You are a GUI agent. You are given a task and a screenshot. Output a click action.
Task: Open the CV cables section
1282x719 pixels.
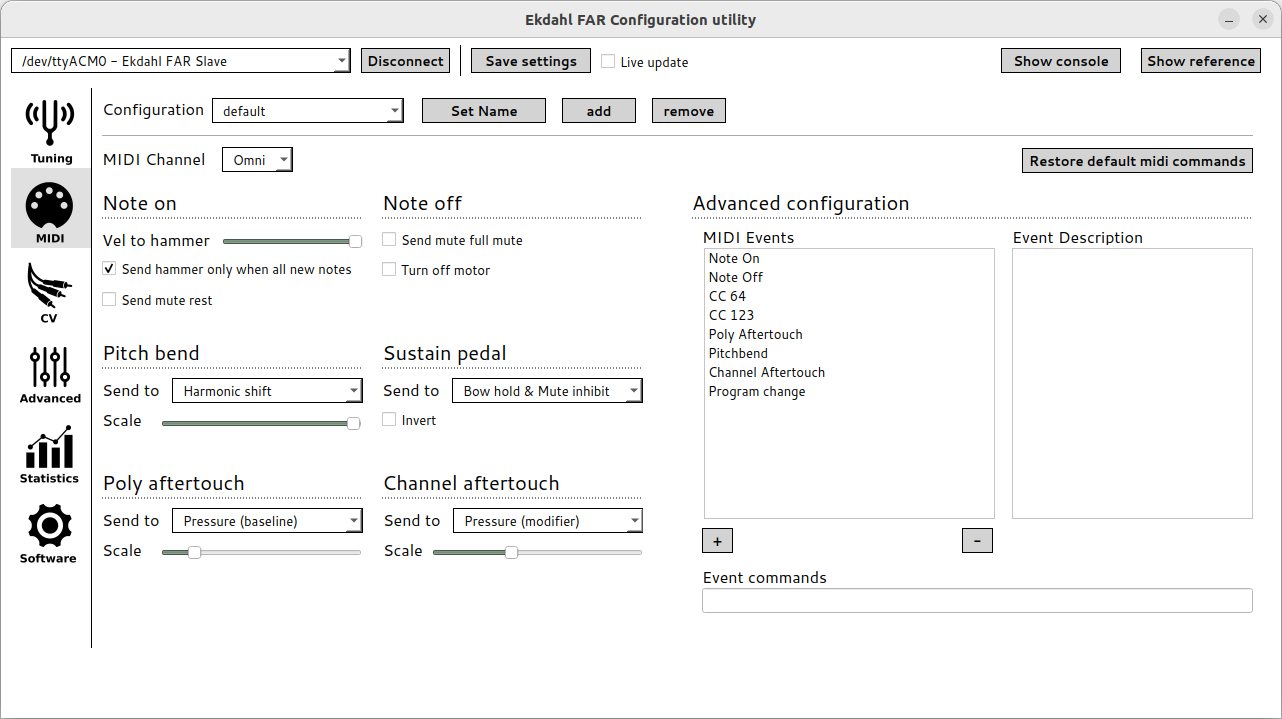pyautogui.click(x=50, y=290)
